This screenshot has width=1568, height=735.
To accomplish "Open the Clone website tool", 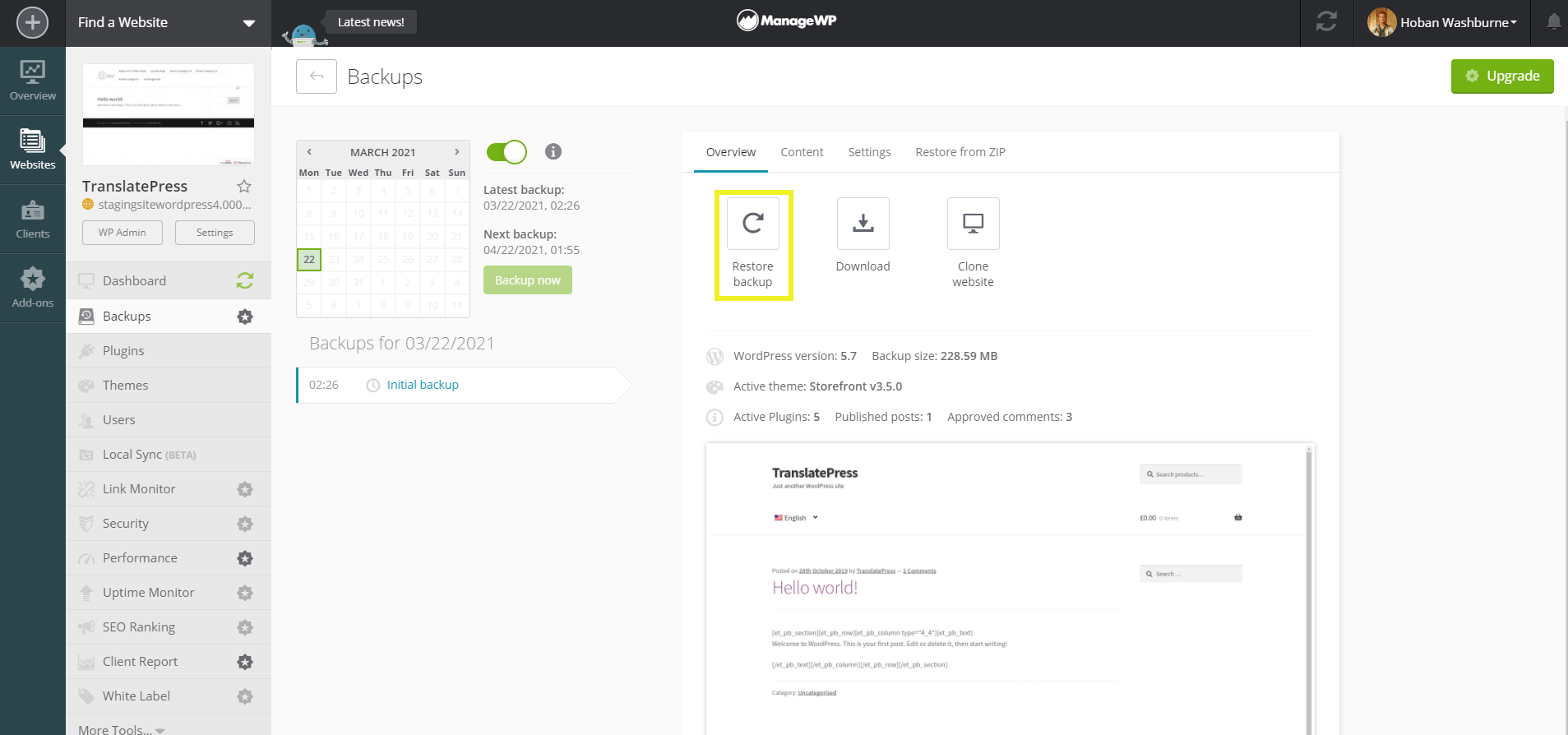I will click(973, 224).
